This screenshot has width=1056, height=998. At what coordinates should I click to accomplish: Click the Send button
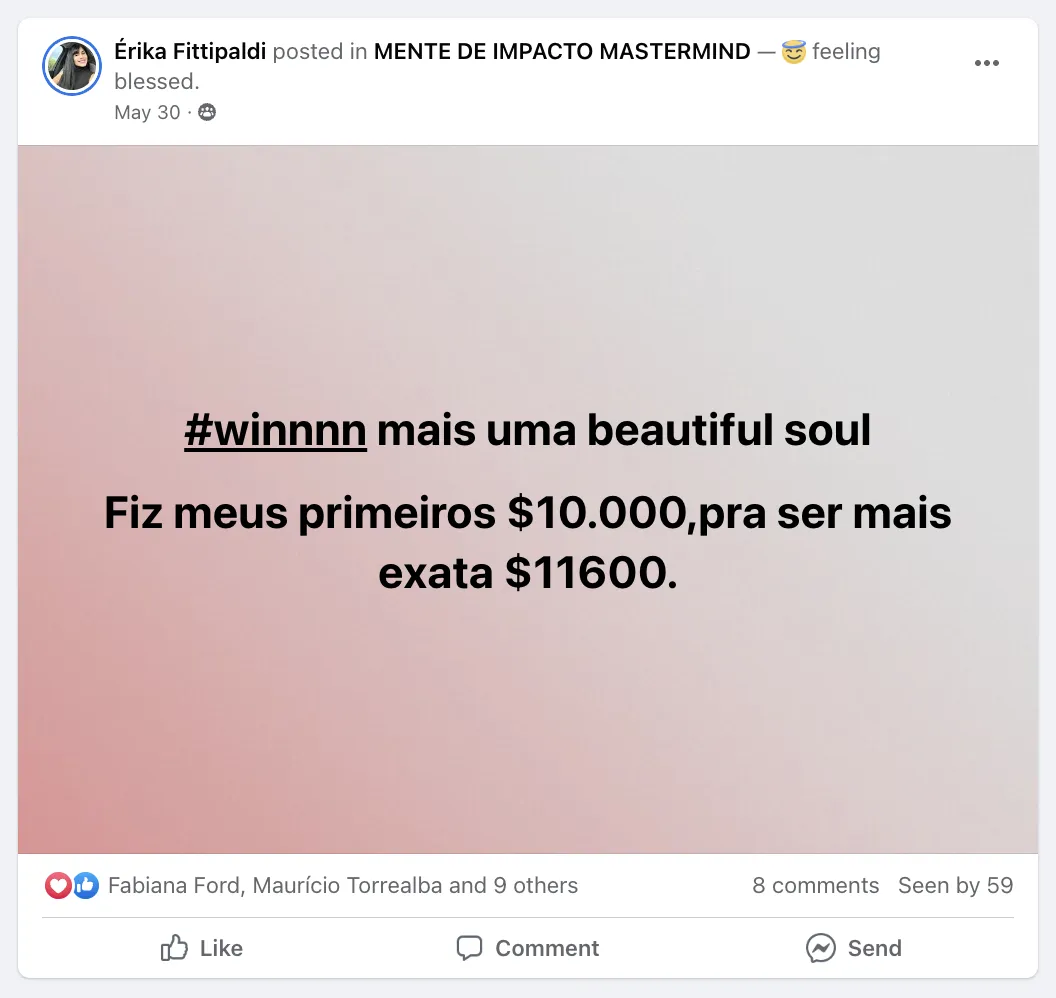pyautogui.click(x=853, y=948)
